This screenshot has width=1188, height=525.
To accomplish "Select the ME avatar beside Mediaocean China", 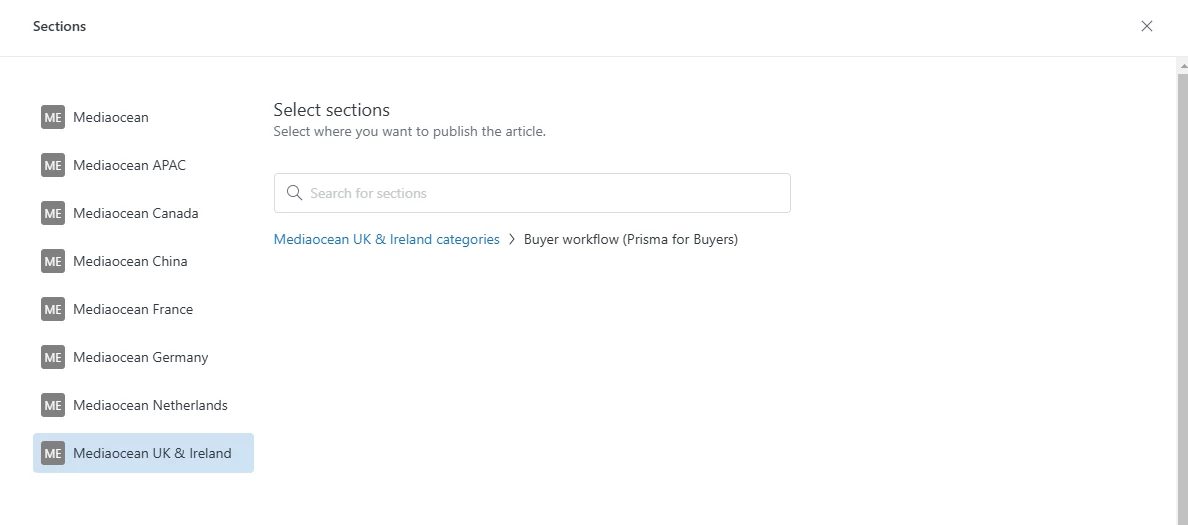I will coord(53,261).
